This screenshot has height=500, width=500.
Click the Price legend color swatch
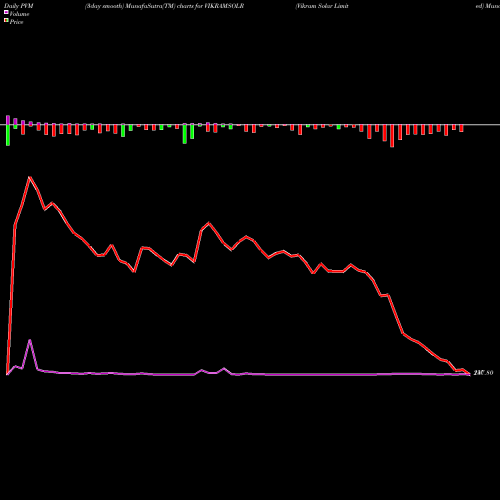pyautogui.click(x=6, y=21)
